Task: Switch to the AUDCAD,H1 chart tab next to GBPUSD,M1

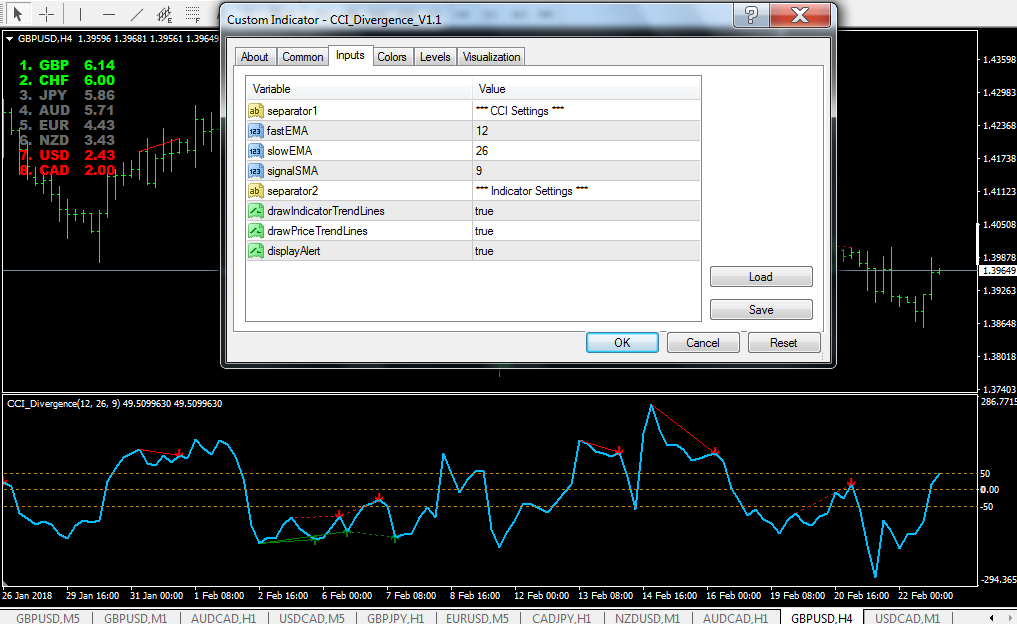Action: tap(224, 618)
